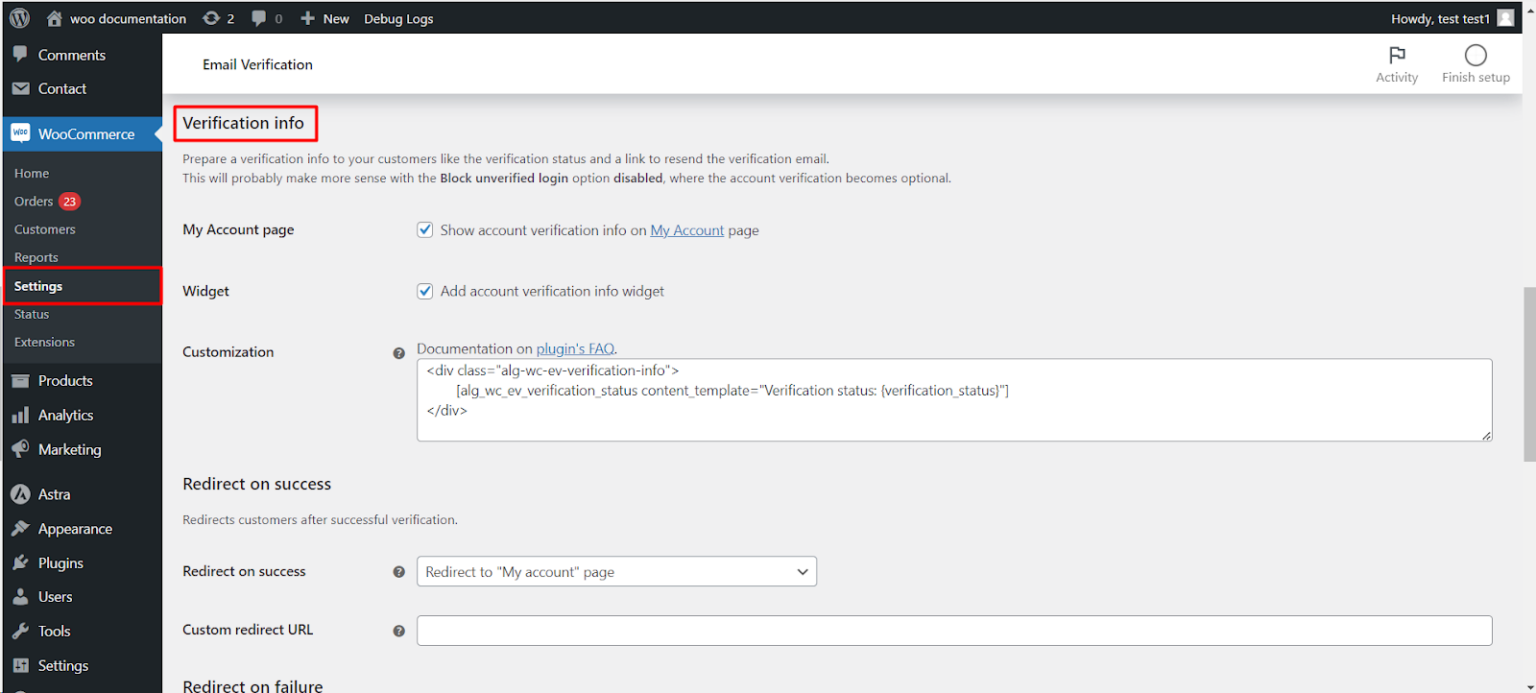Screen dimensions: 1536x693
Task: Open Analytics from the sidebar
Action: [x=66, y=414]
